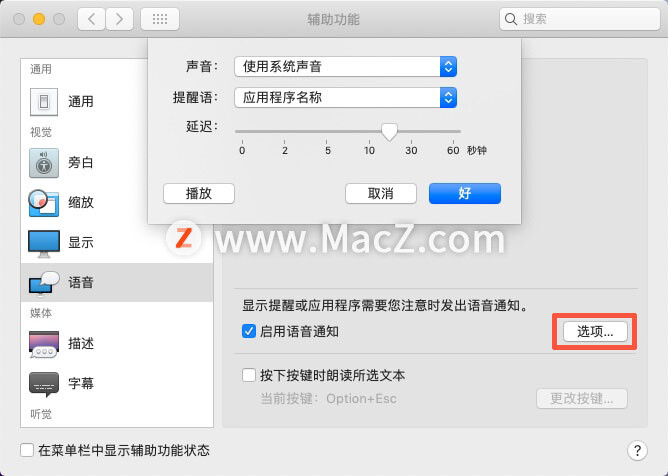This screenshot has height=476, width=668.
Task: Click the 延迟 delay slider thumb
Action: click(x=389, y=132)
